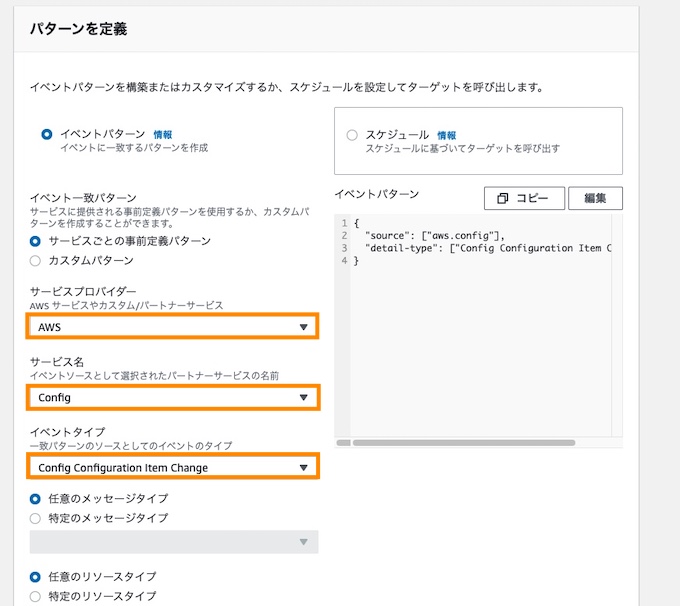This screenshot has width=680, height=606.
Task: Click the "detail-type" code line in editor
Action: coord(488,248)
